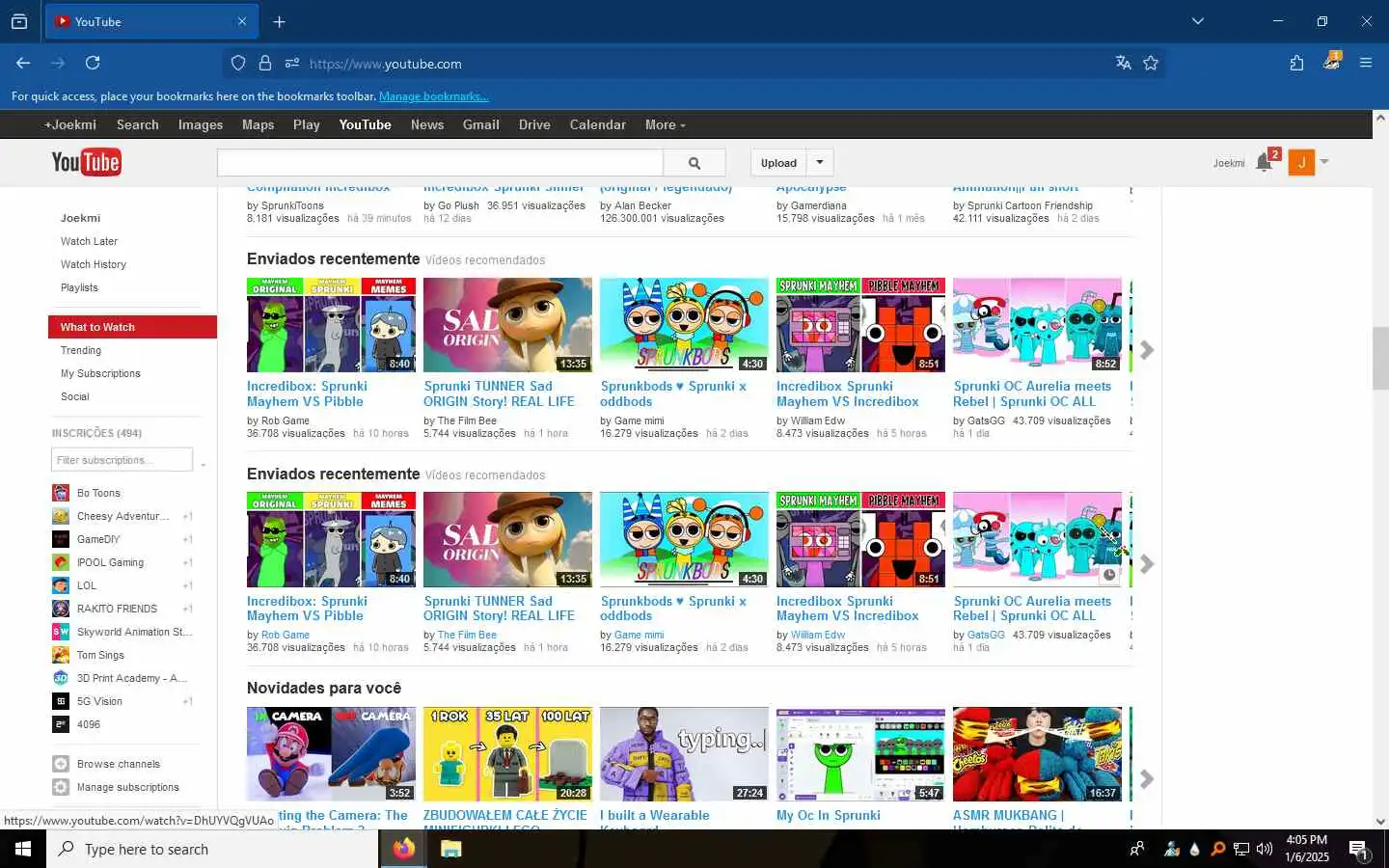Open the Manage bookmarks link
The height and width of the screenshot is (868, 1389).
[433, 96]
